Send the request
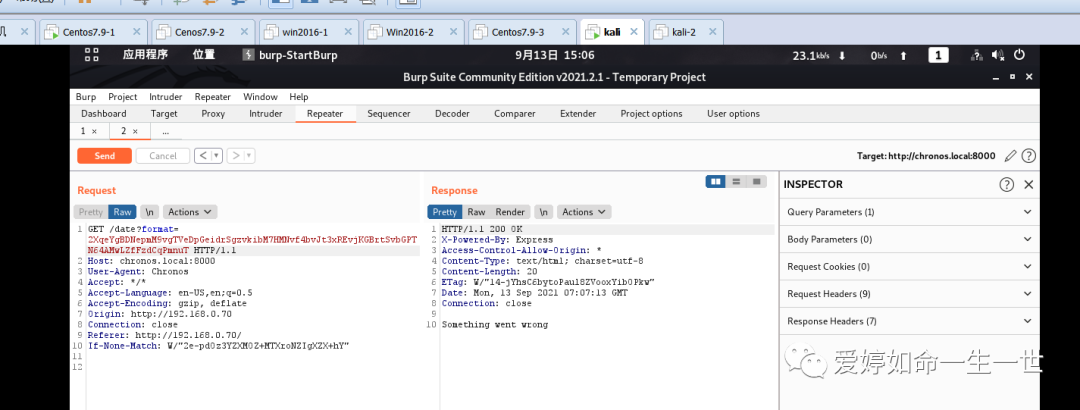The width and height of the screenshot is (1080, 410). [x=105, y=156]
